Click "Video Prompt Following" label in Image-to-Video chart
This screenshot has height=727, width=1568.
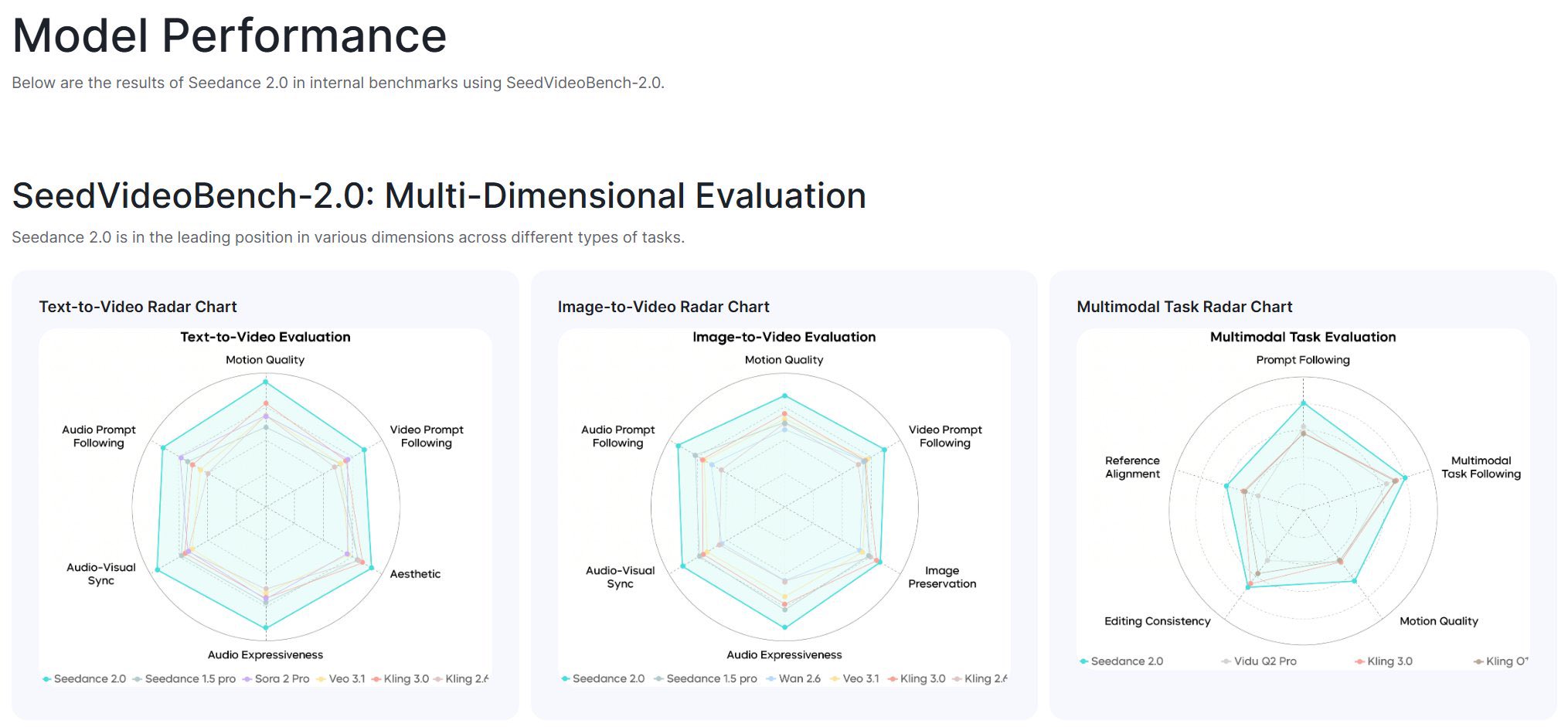(945, 437)
